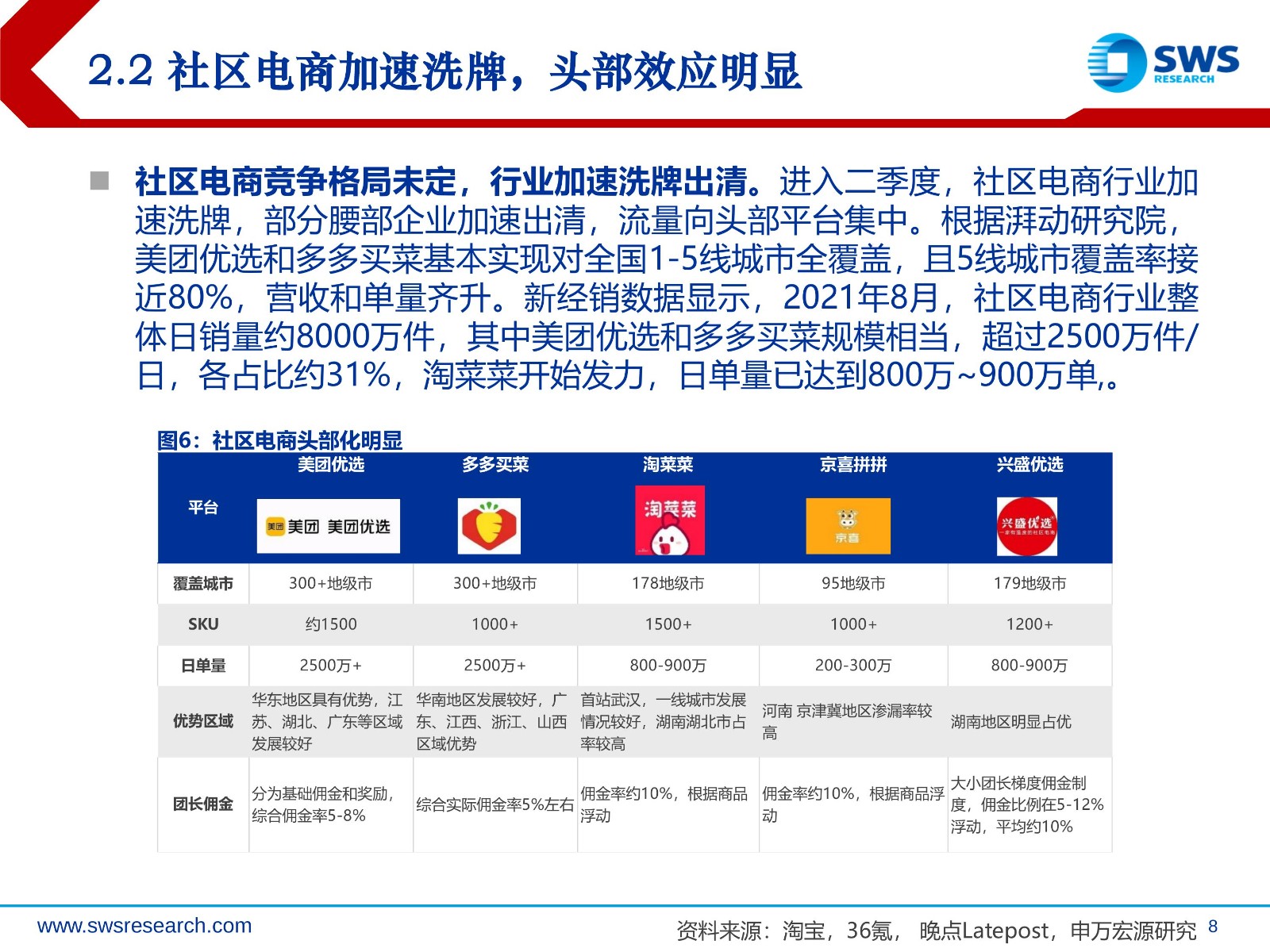
Task: Click the 约1500 SKU cell
Action: [331, 624]
